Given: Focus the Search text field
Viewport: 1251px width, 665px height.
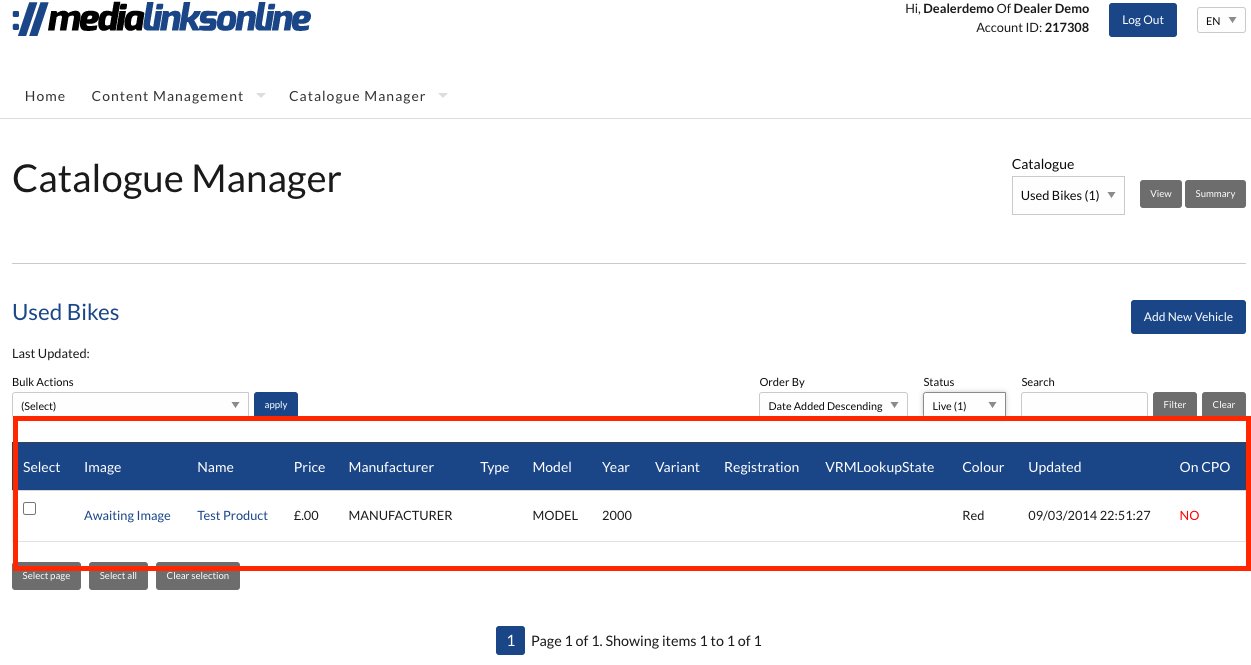Looking at the screenshot, I should click(x=1083, y=405).
